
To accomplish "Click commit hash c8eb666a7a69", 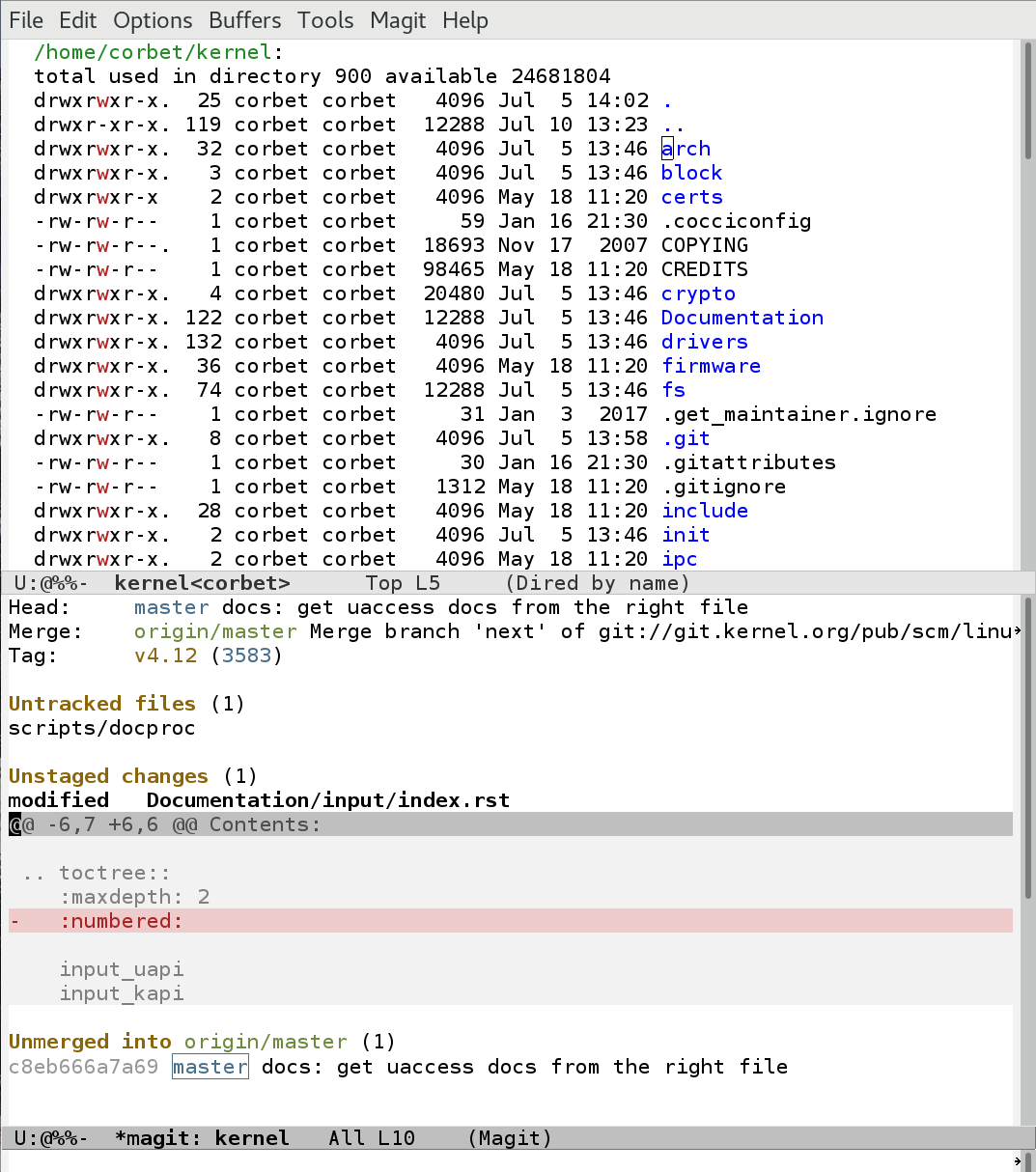I will point(83,1067).
